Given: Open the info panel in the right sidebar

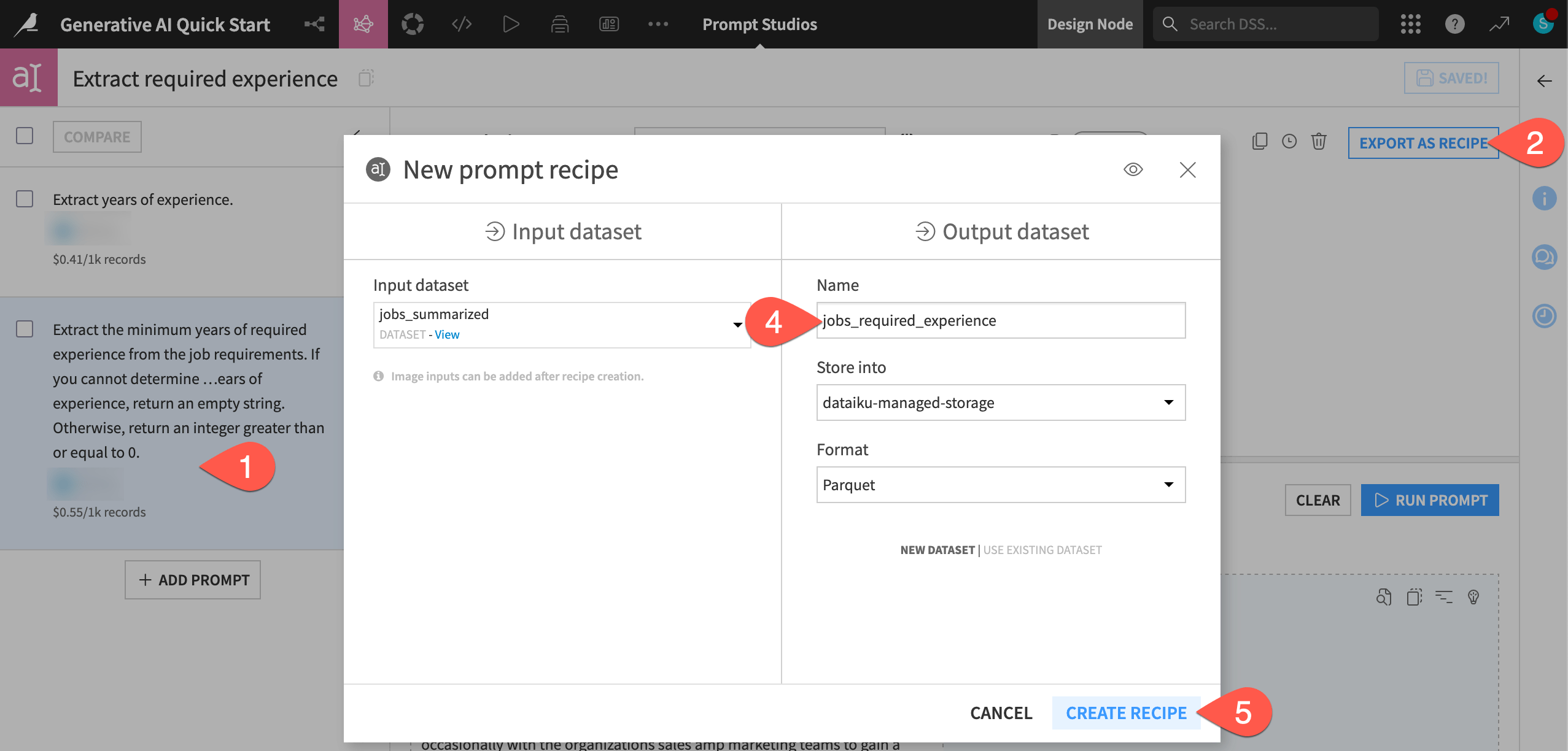Looking at the screenshot, I should [x=1545, y=198].
